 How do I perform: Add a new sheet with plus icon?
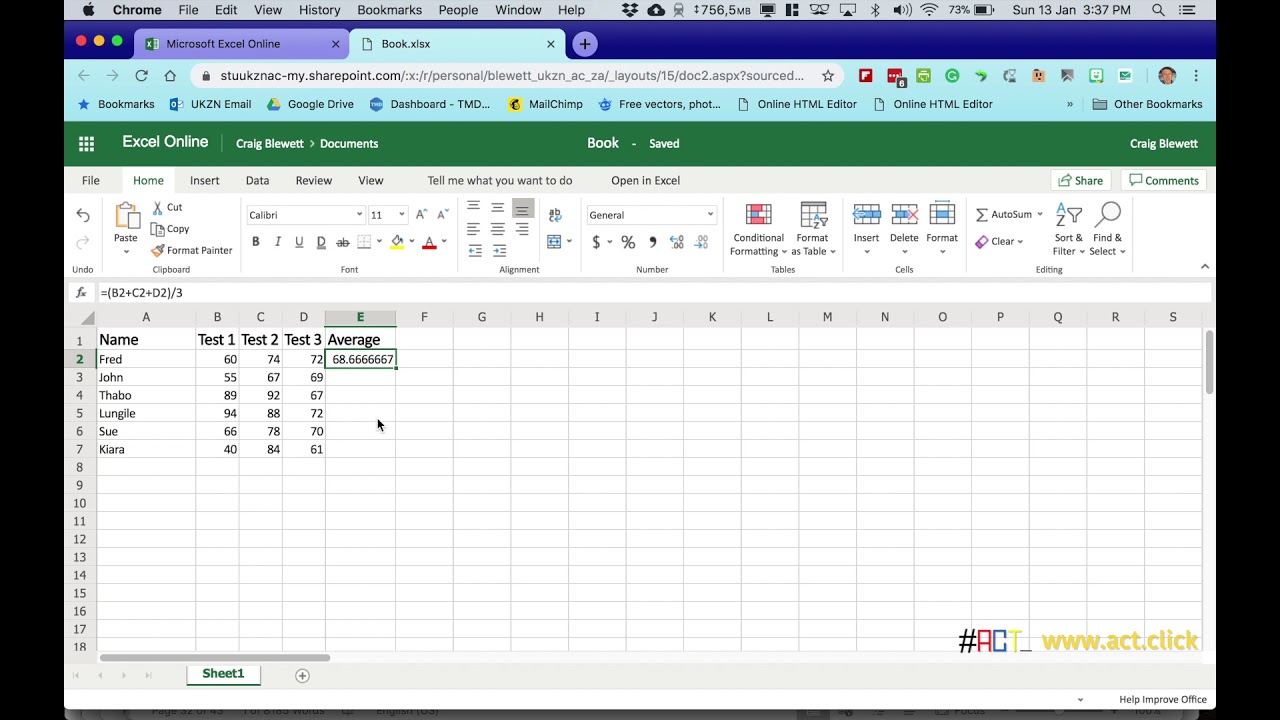pyautogui.click(x=302, y=675)
